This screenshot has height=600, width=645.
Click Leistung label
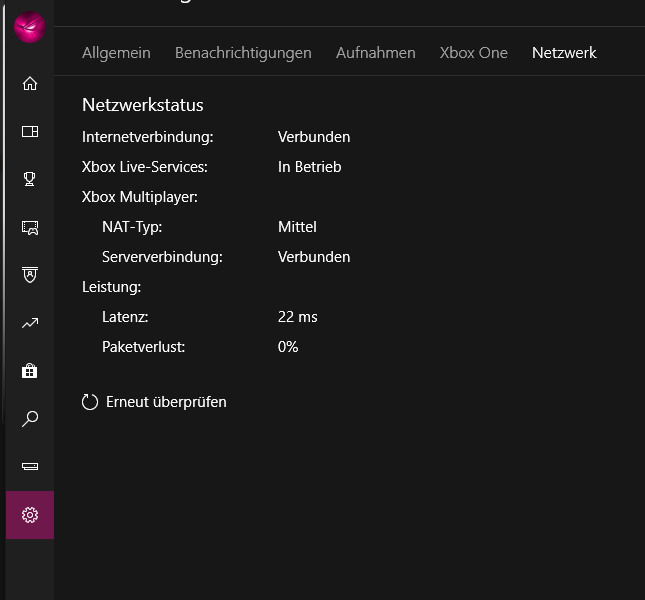(111, 287)
